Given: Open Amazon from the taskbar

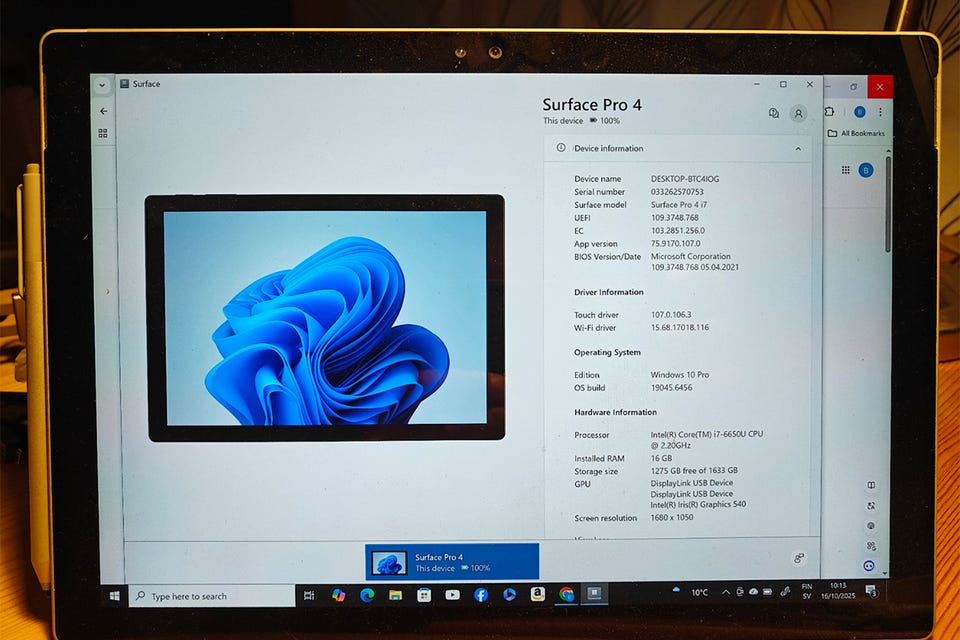Looking at the screenshot, I should (x=538, y=594).
